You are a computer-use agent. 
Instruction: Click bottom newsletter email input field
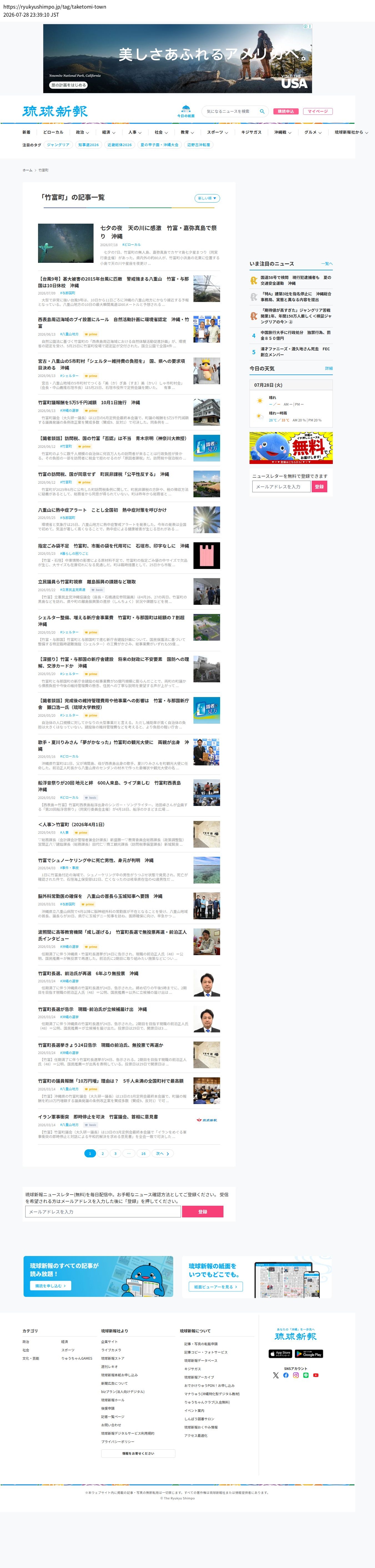tap(103, 1211)
